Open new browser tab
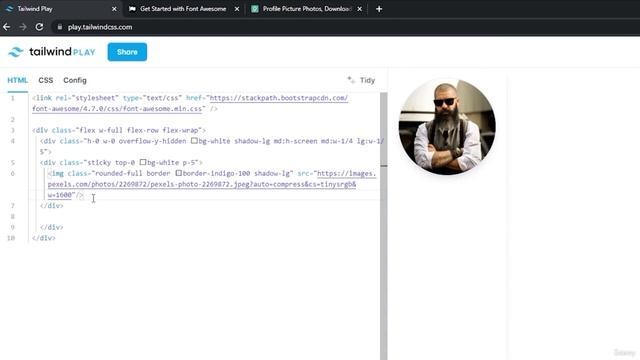Viewport: 640px width, 360px height. (379, 9)
